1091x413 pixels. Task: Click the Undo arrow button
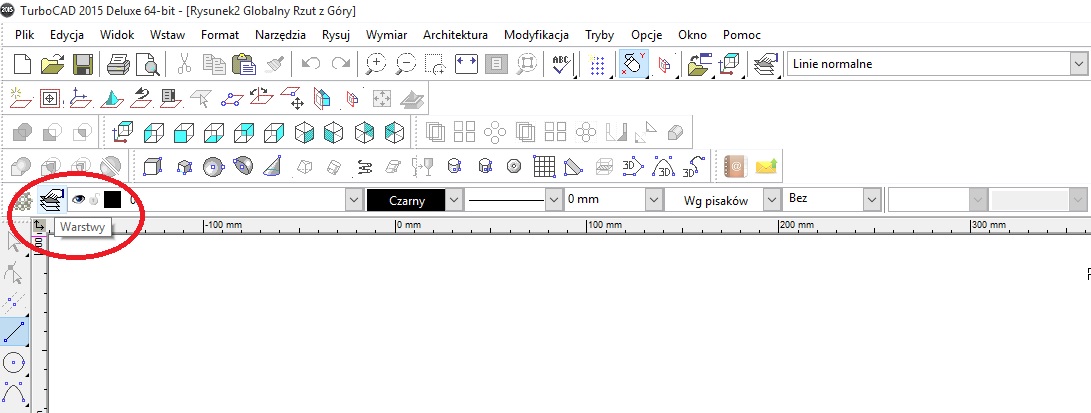[310, 65]
